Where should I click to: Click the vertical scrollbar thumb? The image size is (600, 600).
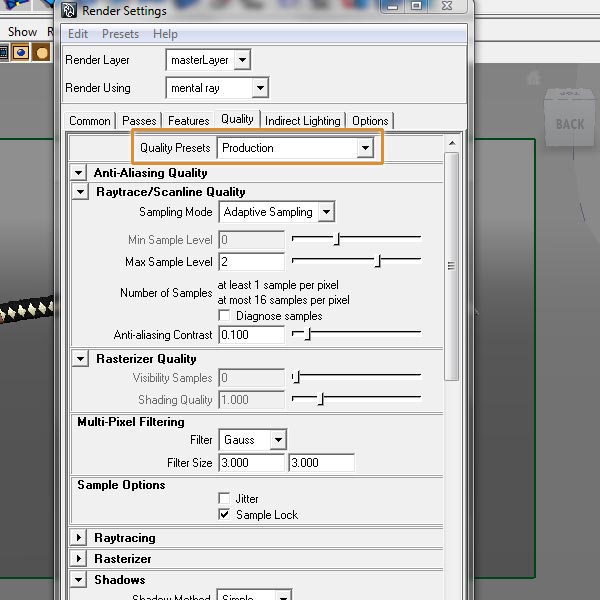[x=452, y=266]
